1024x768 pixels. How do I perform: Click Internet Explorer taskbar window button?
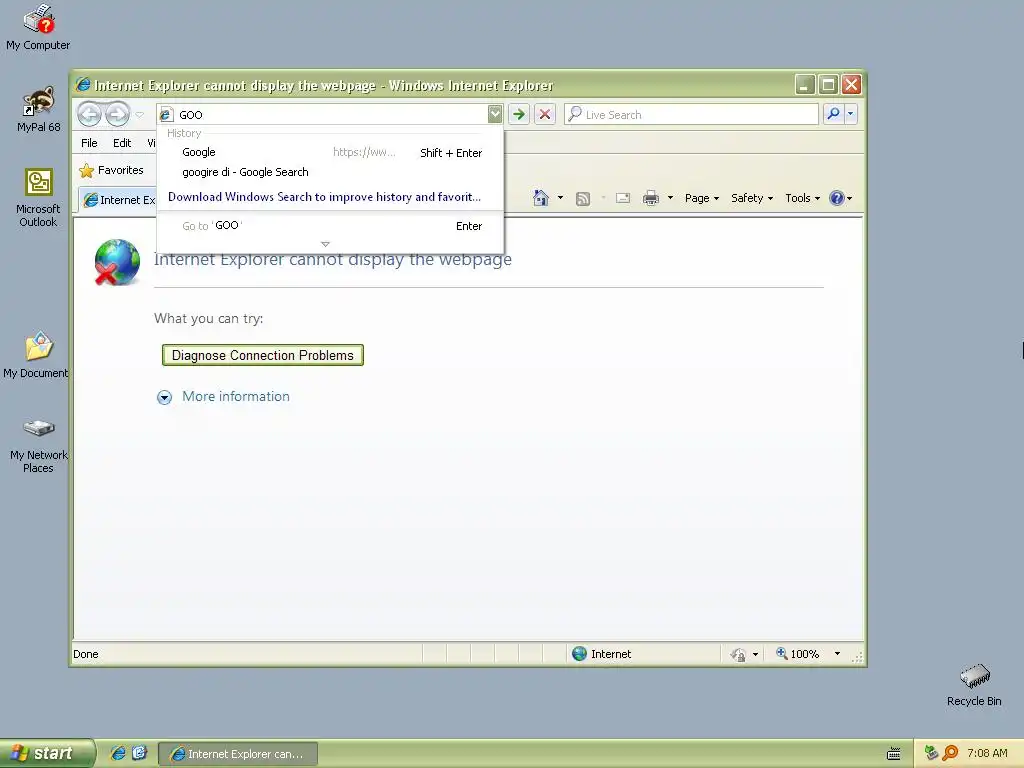pyautogui.click(x=238, y=754)
